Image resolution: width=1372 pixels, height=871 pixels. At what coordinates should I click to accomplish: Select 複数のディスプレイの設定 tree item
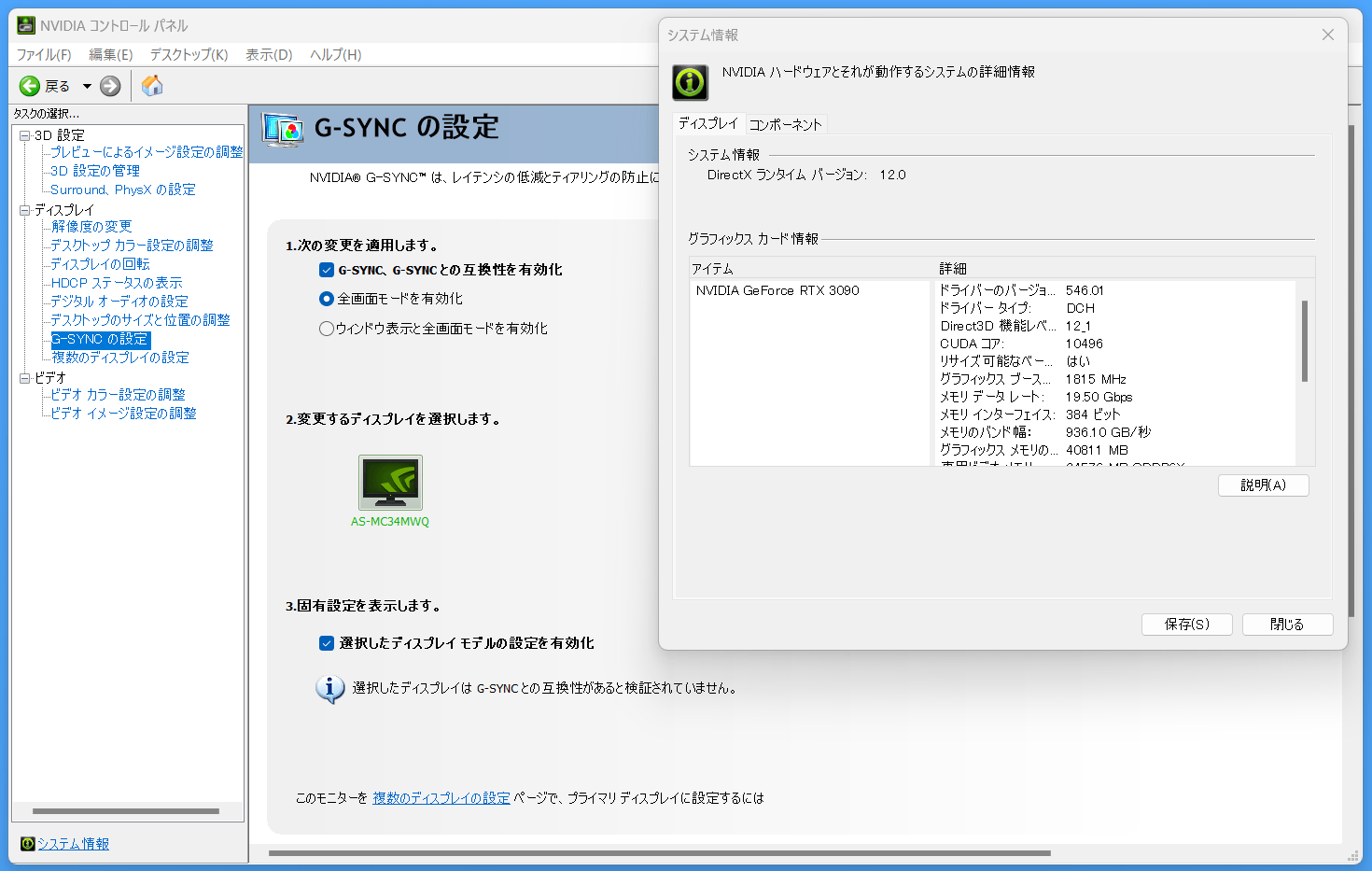pyautogui.click(x=120, y=358)
